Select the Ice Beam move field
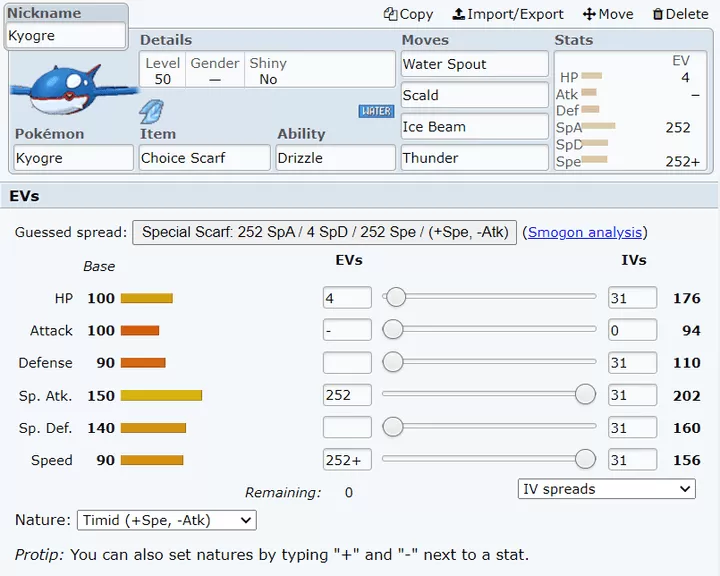 coord(475,126)
